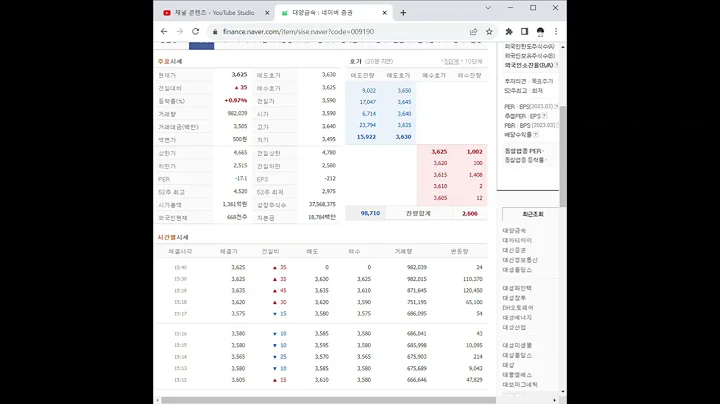Open 대보마그네틱 from the recent list
The width and height of the screenshot is (720, 404).
pos(520,384)
